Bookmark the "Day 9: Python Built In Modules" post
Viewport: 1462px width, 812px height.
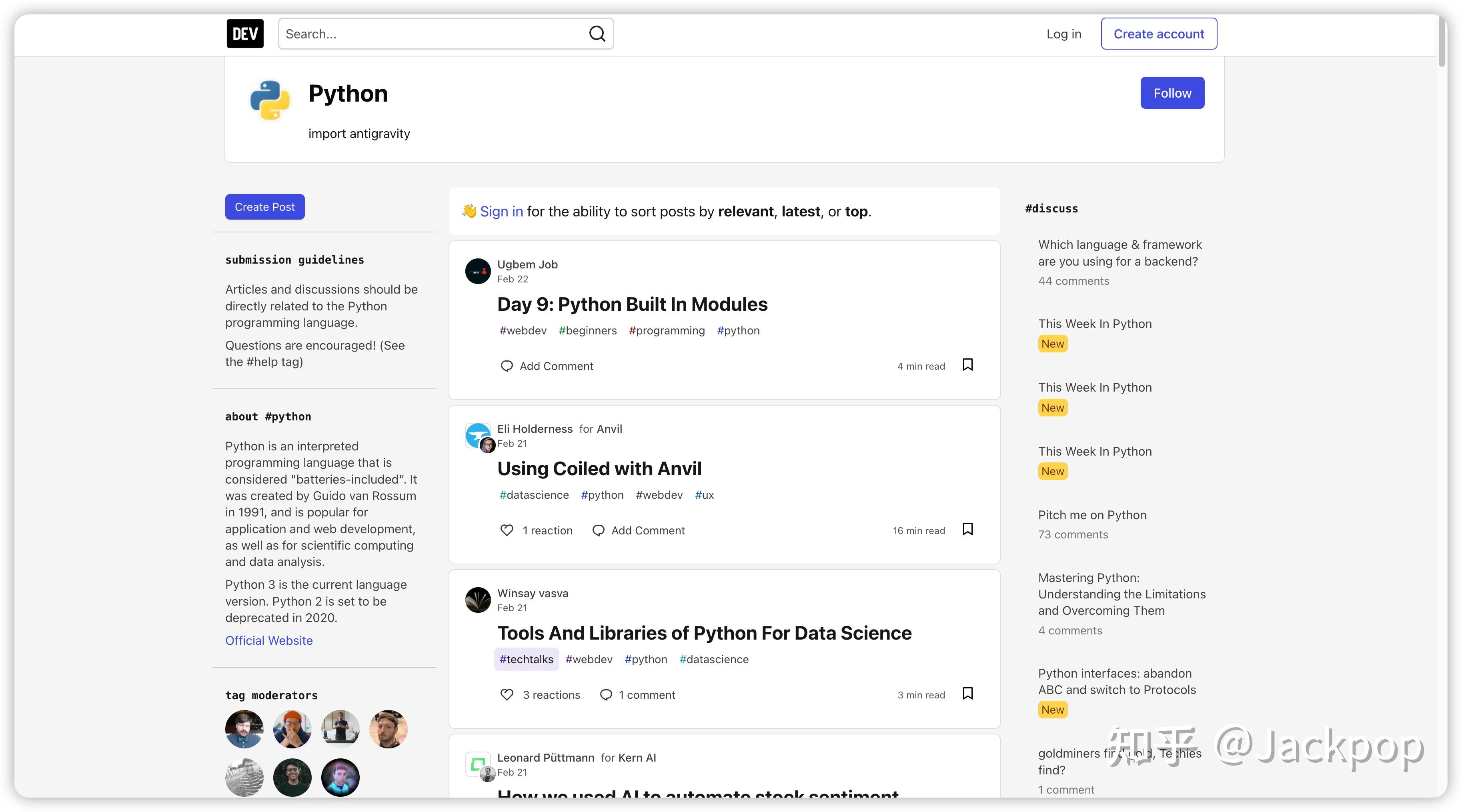click(968, 365)
